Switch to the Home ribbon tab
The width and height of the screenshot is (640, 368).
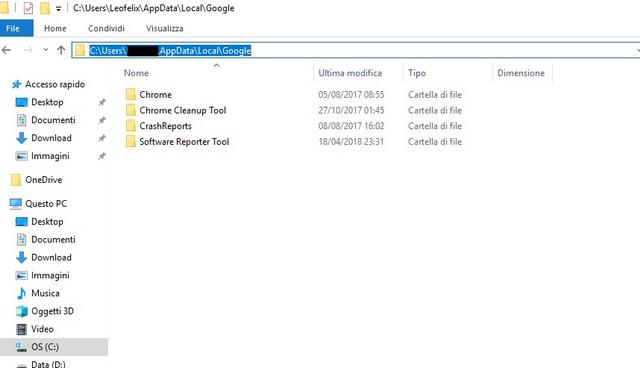click(x=55, y=29)
